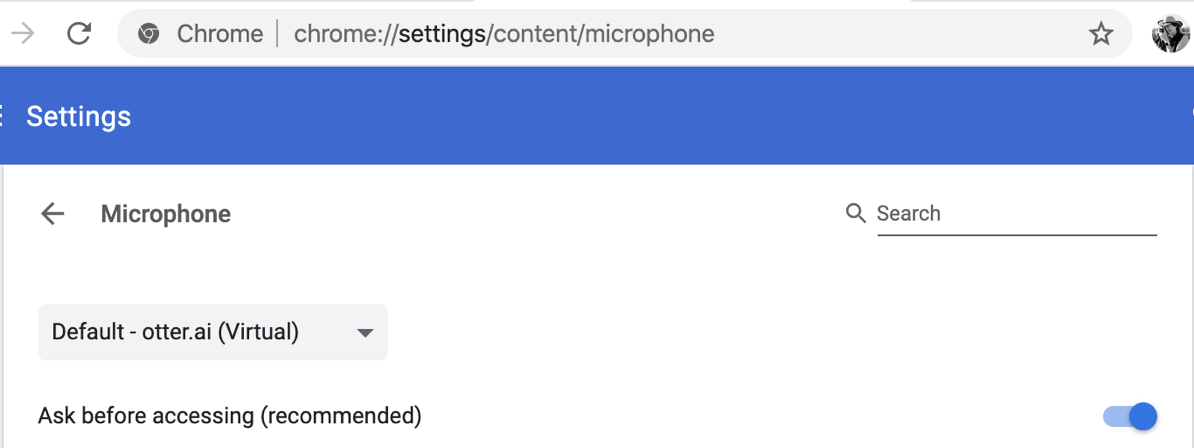Click the 'Ask before accessing (recommended)' label

(x=230, y=416)
